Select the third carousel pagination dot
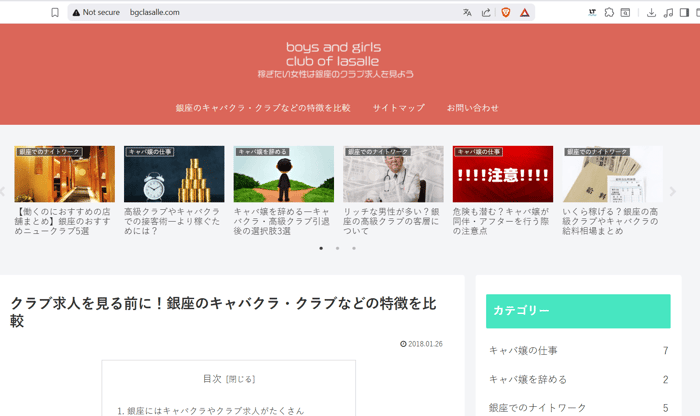Screen dimensions: 700x416 pos(353,247)
